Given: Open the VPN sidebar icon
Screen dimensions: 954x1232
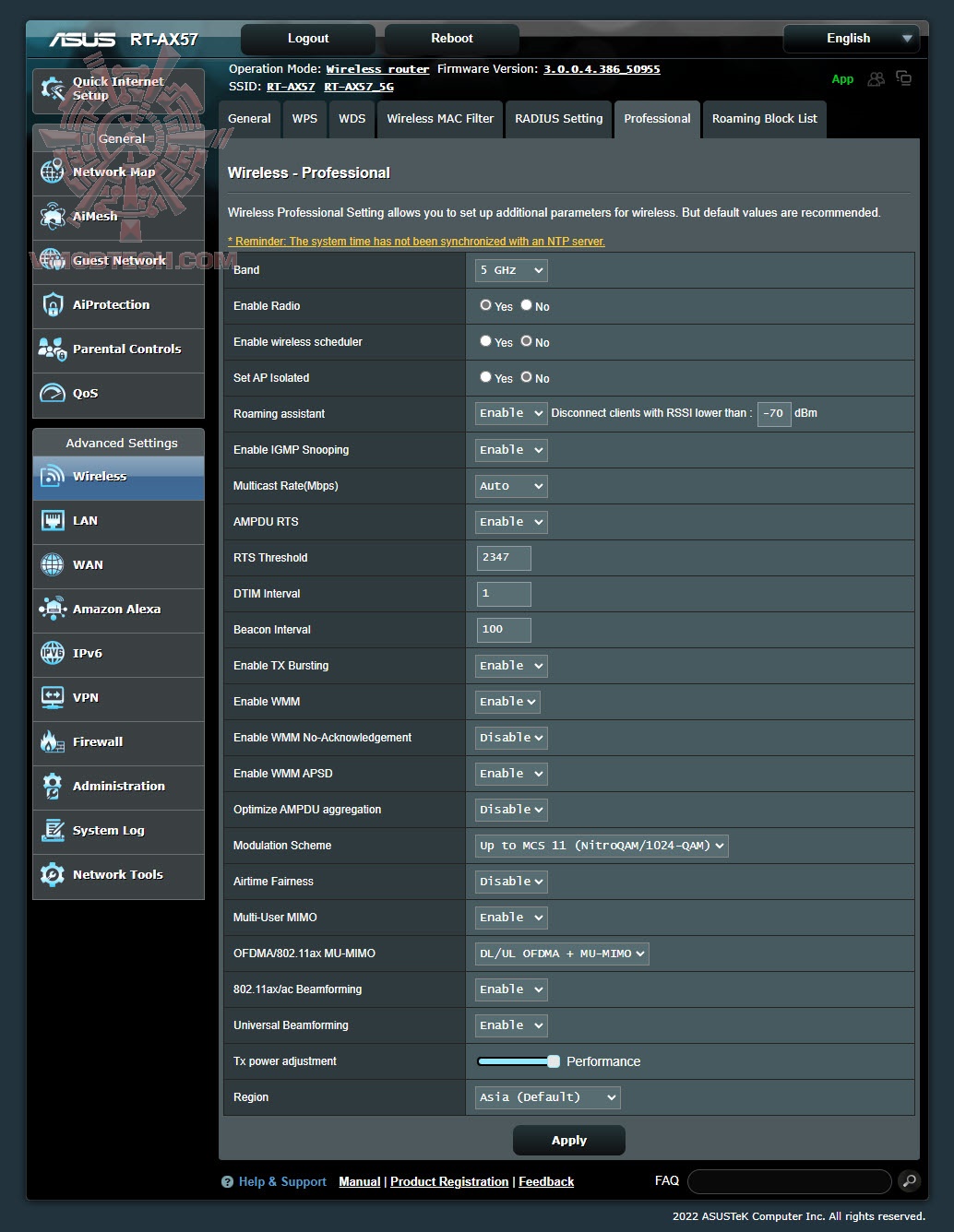Looking at the screenshot, I should pos(53,697).
